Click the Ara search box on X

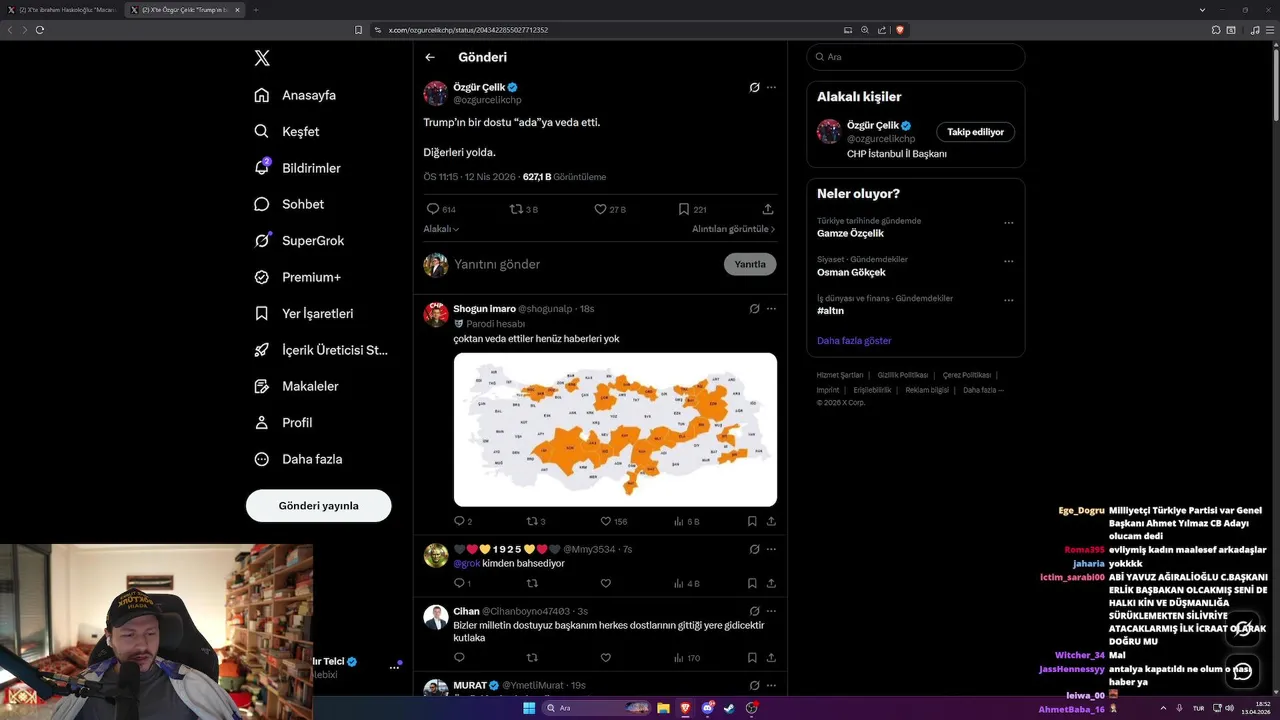pyautogui.click(x=916, y=57)
